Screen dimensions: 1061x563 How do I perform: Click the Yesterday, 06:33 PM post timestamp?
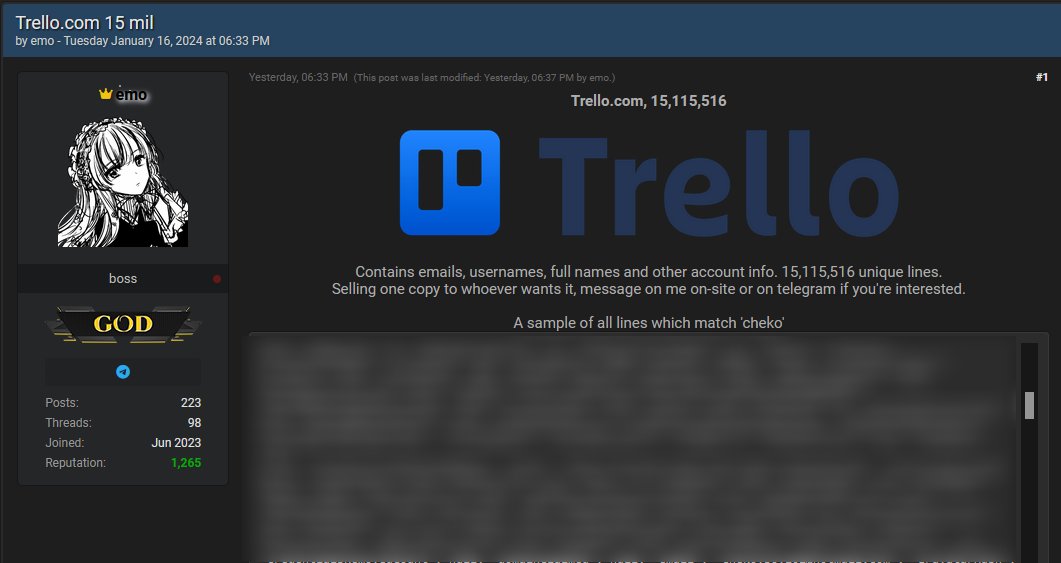pyautogui.click(x=298, y=77)
